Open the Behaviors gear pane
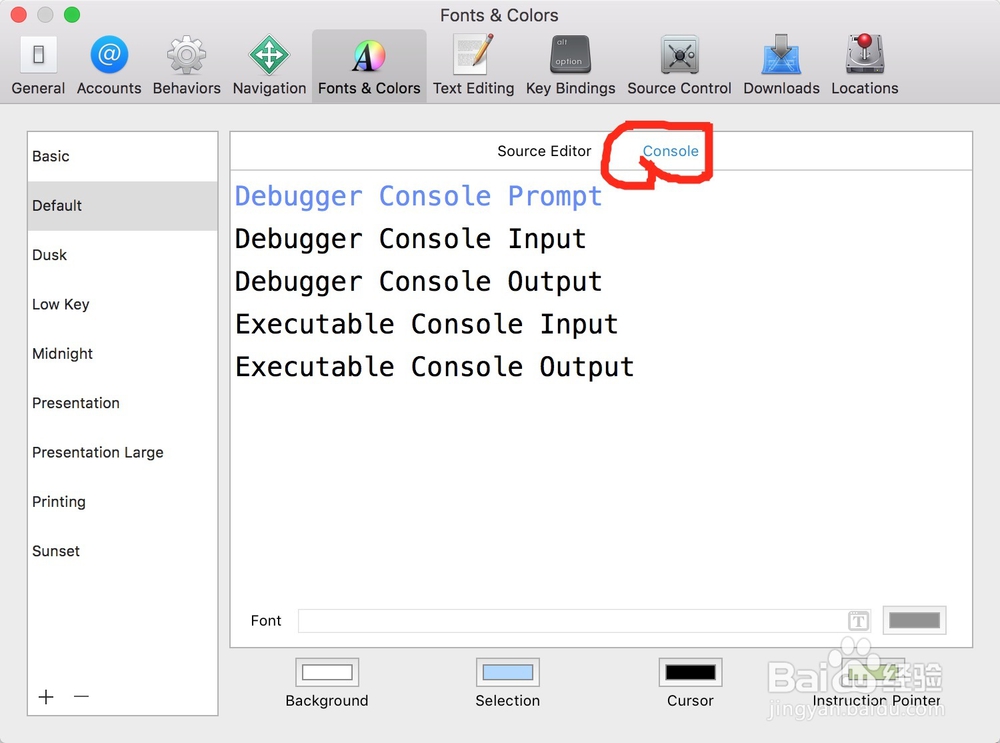Screen dimensions: 1000x743 [x=186, y=65]
